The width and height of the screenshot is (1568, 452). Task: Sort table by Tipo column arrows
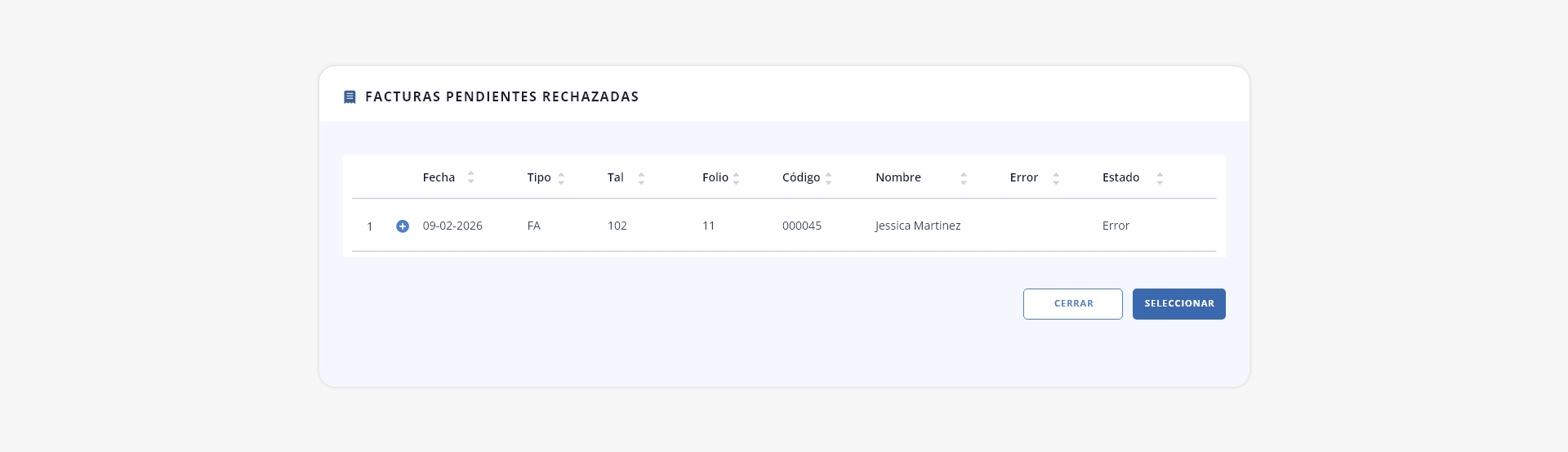click(561, 178)
